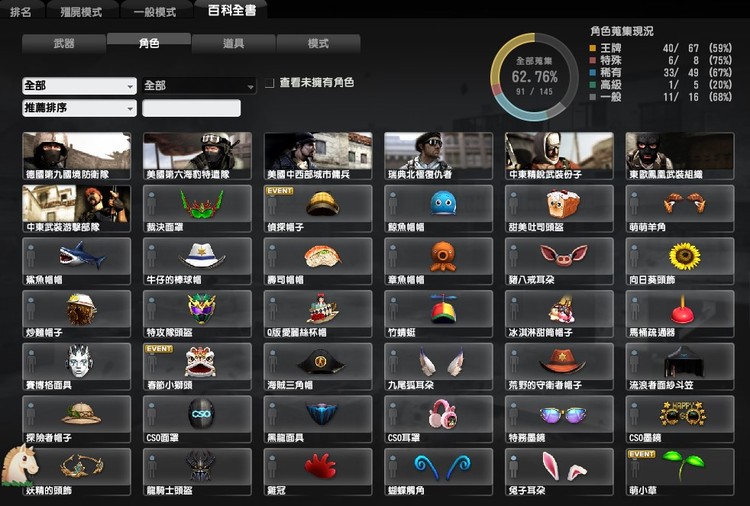Click the 王牌 yellow legend swatch
Viewport: 750px width, 506px height.
tap(593, 48)
